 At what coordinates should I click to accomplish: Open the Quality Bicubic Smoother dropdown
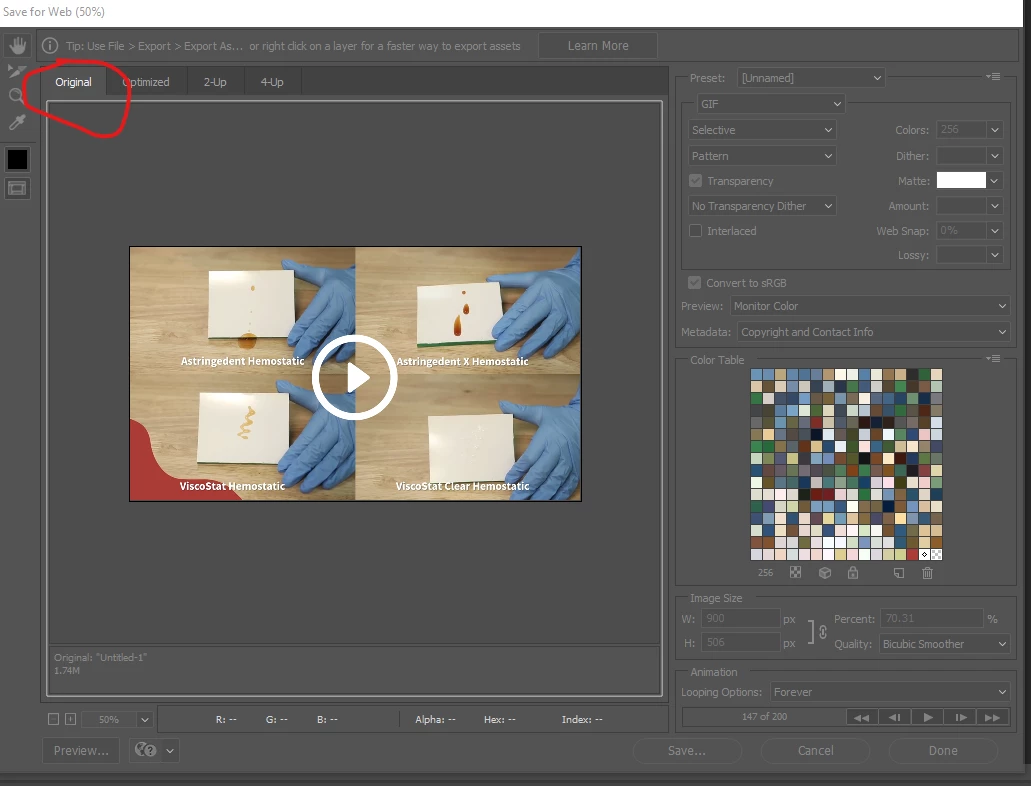coord(944,644)
